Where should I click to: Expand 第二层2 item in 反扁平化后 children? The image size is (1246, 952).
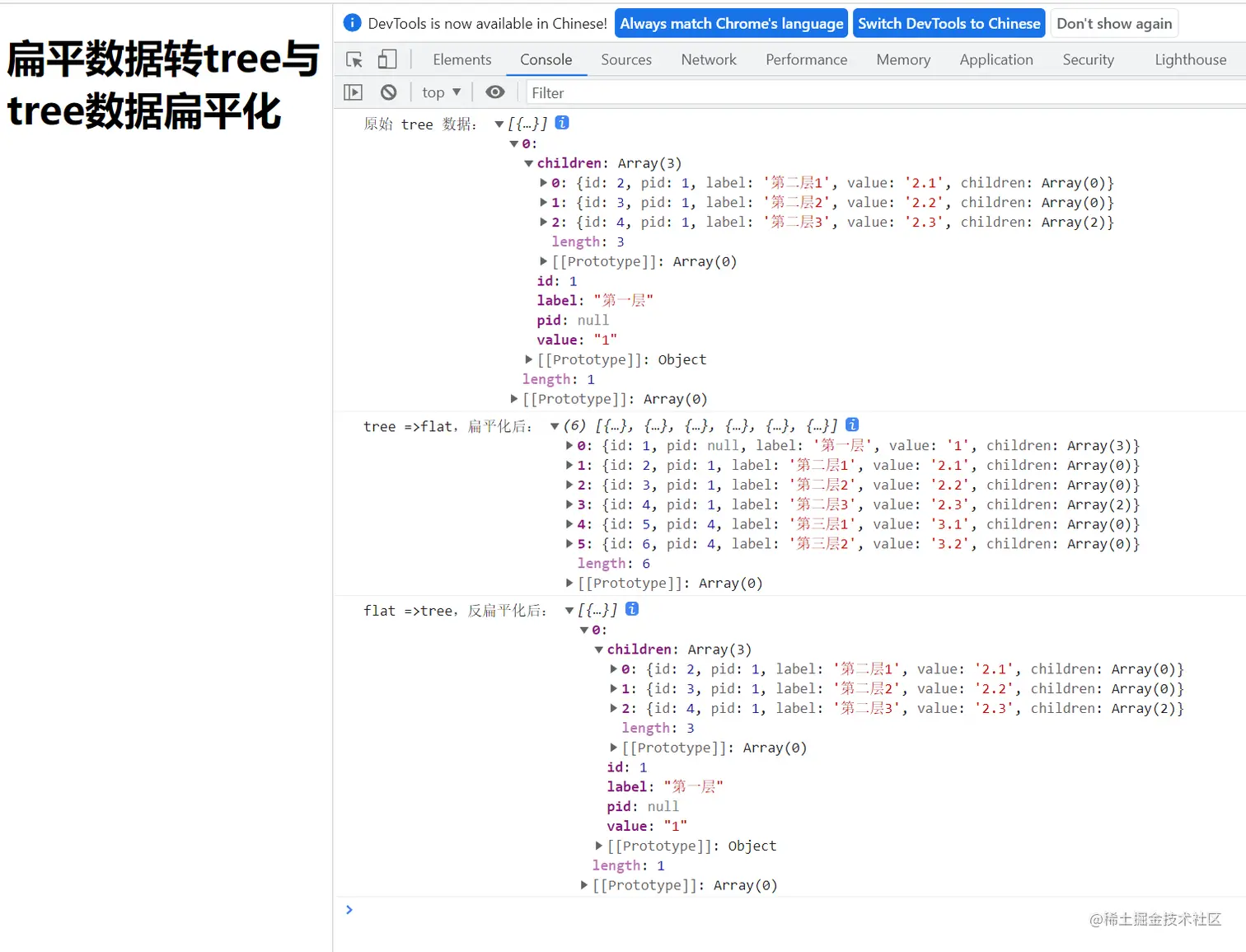(x=614, y=688)
